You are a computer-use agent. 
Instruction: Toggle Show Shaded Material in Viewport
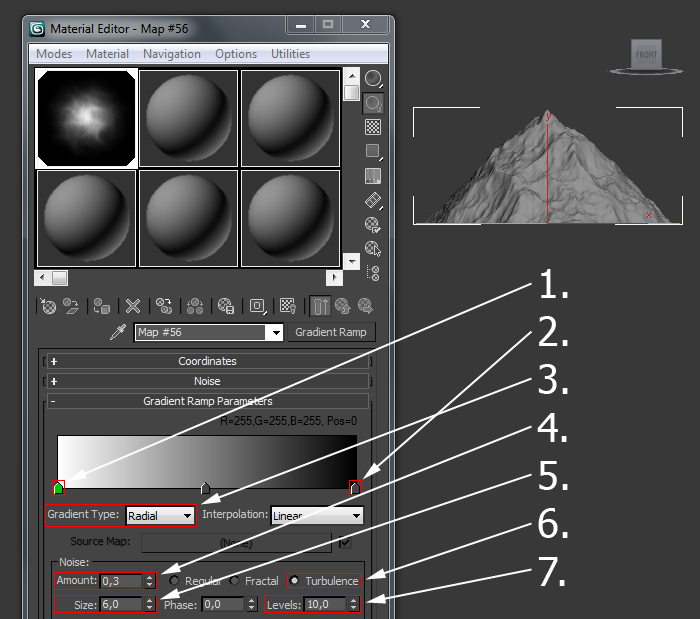(x=287, y=307)
